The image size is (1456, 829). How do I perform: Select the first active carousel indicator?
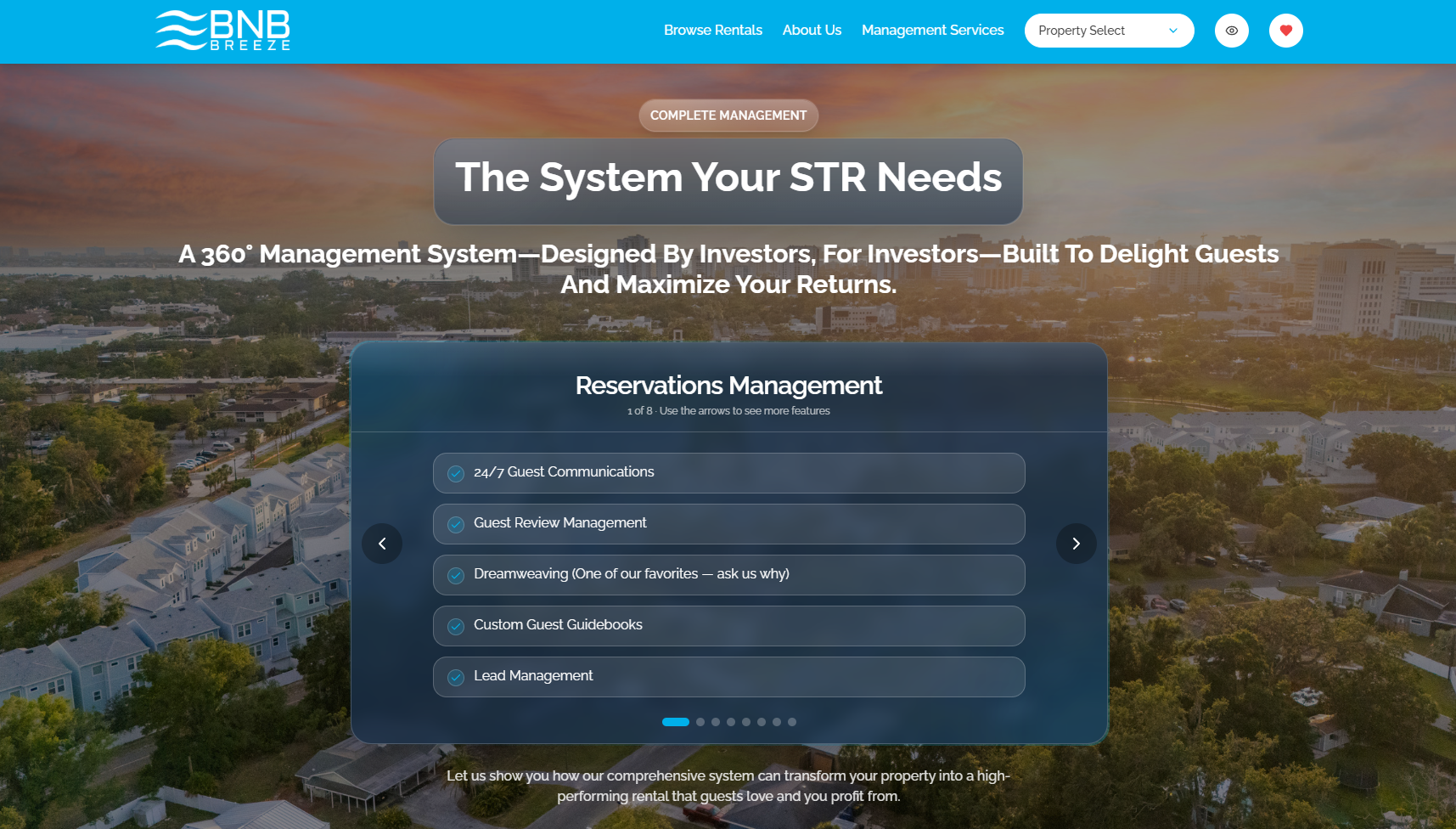[675, 722]
